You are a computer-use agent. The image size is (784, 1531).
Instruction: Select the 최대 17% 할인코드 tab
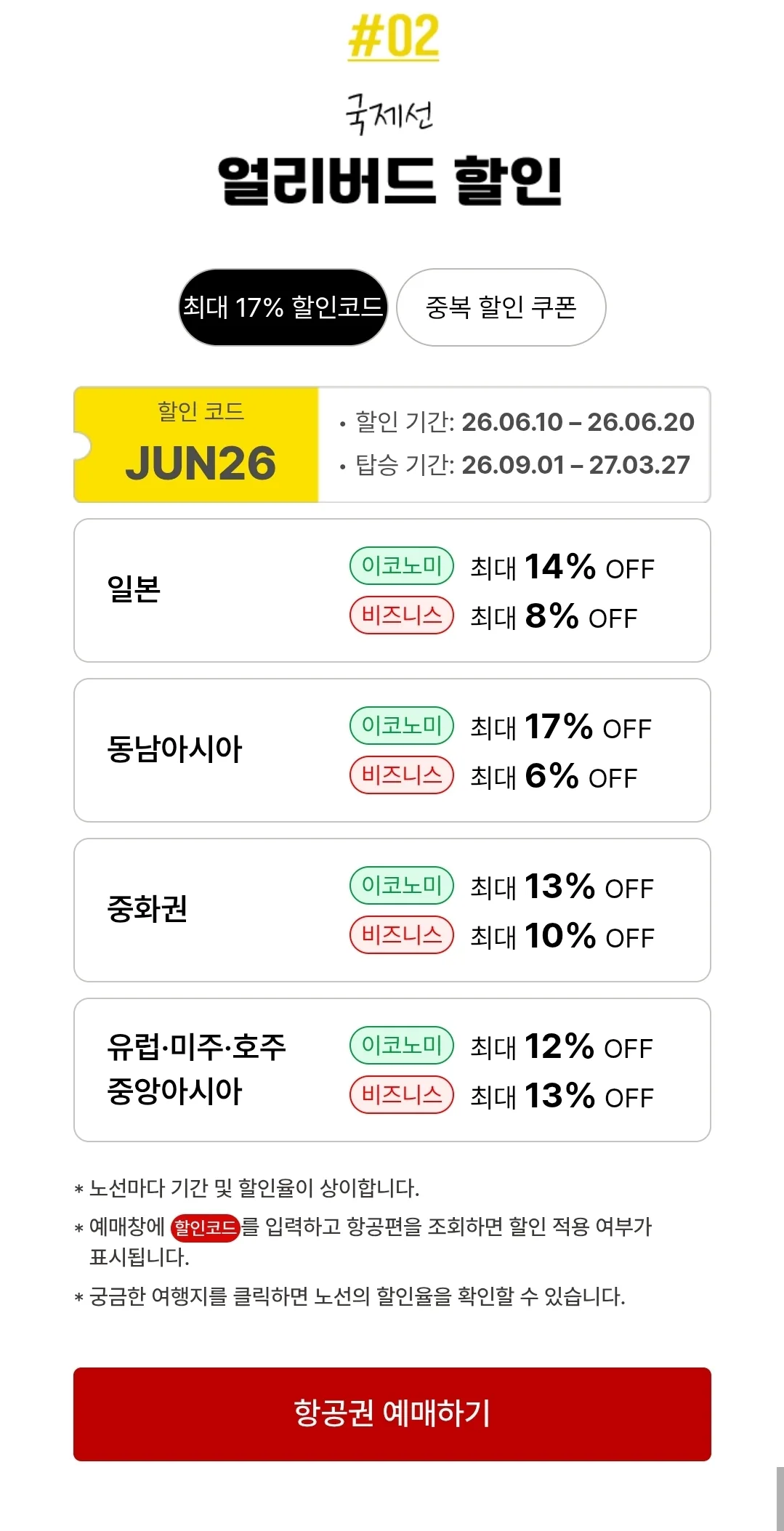click(x=283, y=307)
